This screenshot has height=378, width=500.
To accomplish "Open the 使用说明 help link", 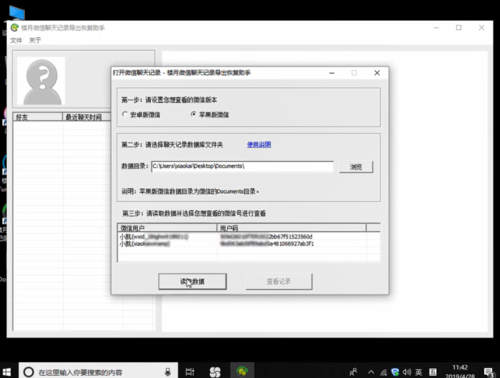I will tap(259, 144).
